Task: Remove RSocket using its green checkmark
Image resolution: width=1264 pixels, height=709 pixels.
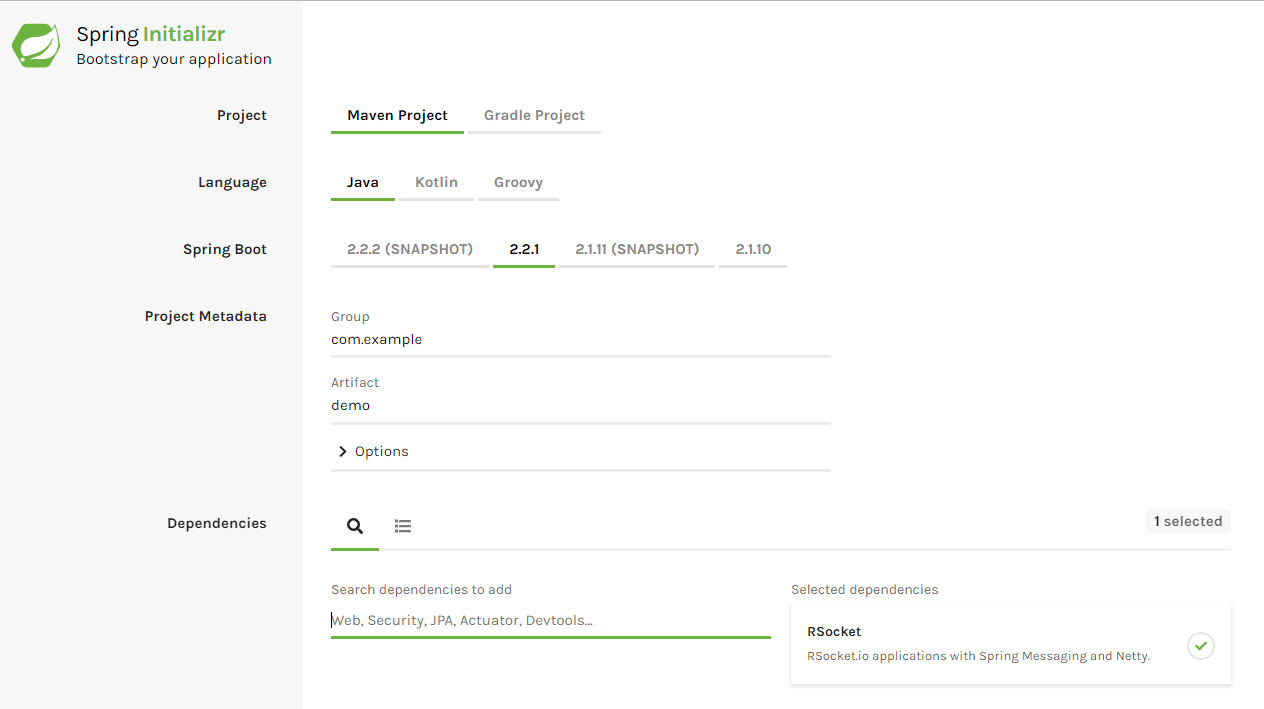Action: (x=1201, y=646)
